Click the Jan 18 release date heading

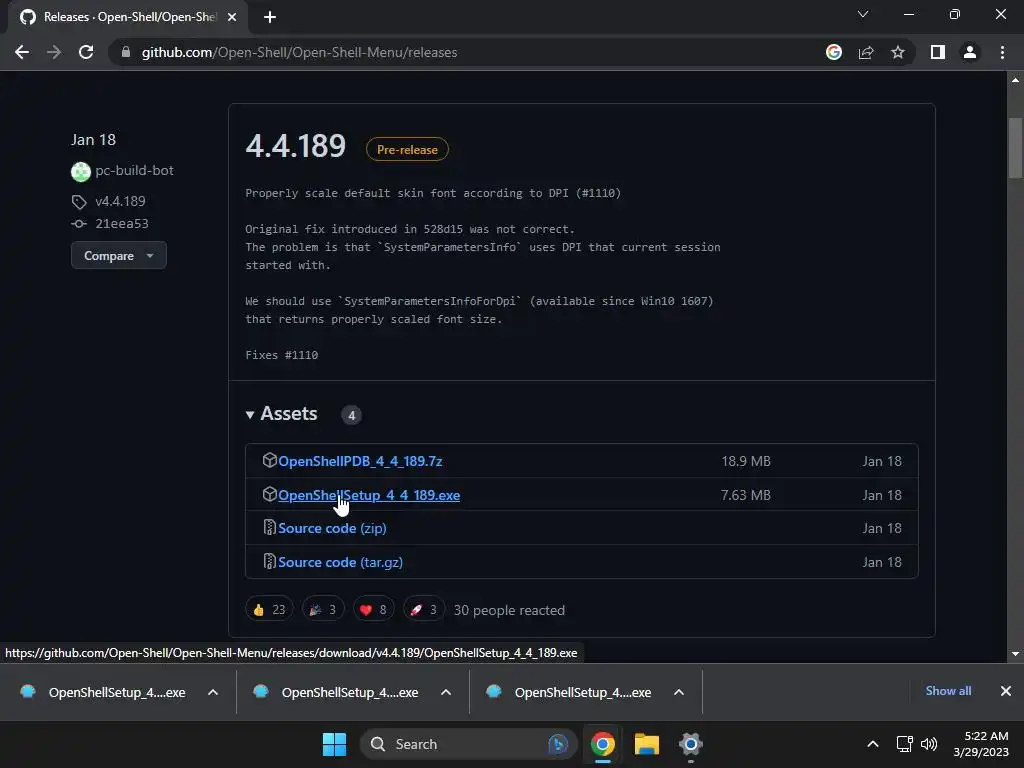tap(93, 140)
